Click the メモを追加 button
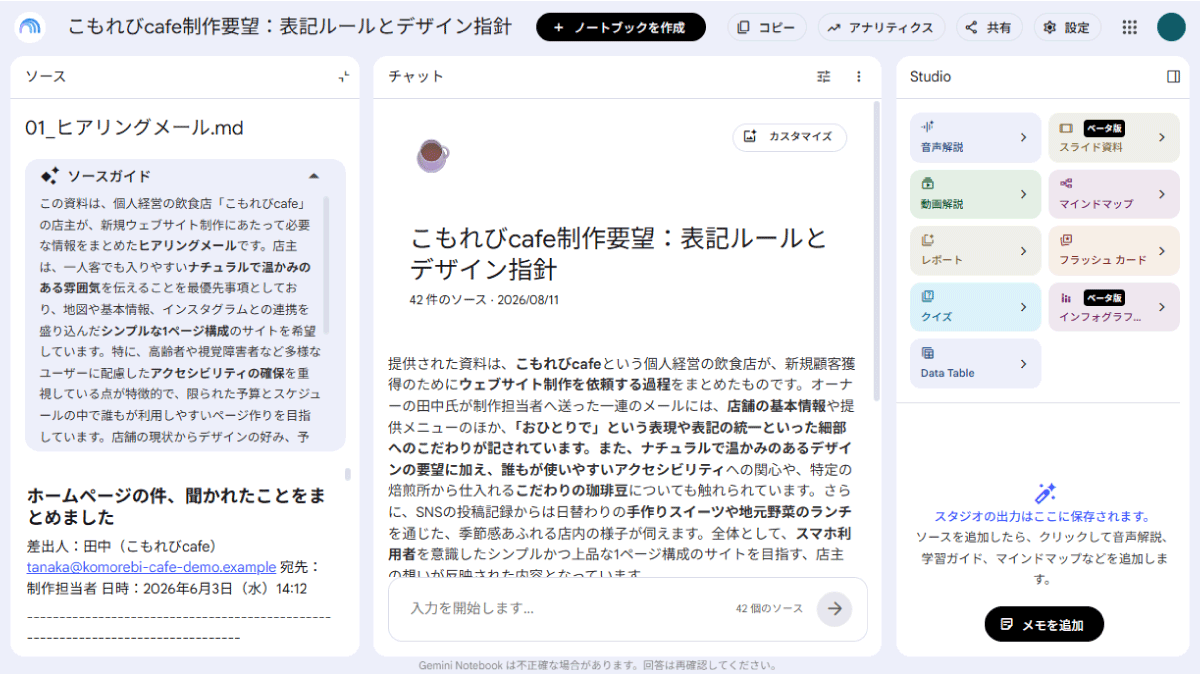The image size is (1200, 675). pyautogui.click(x=1044, y=624)
